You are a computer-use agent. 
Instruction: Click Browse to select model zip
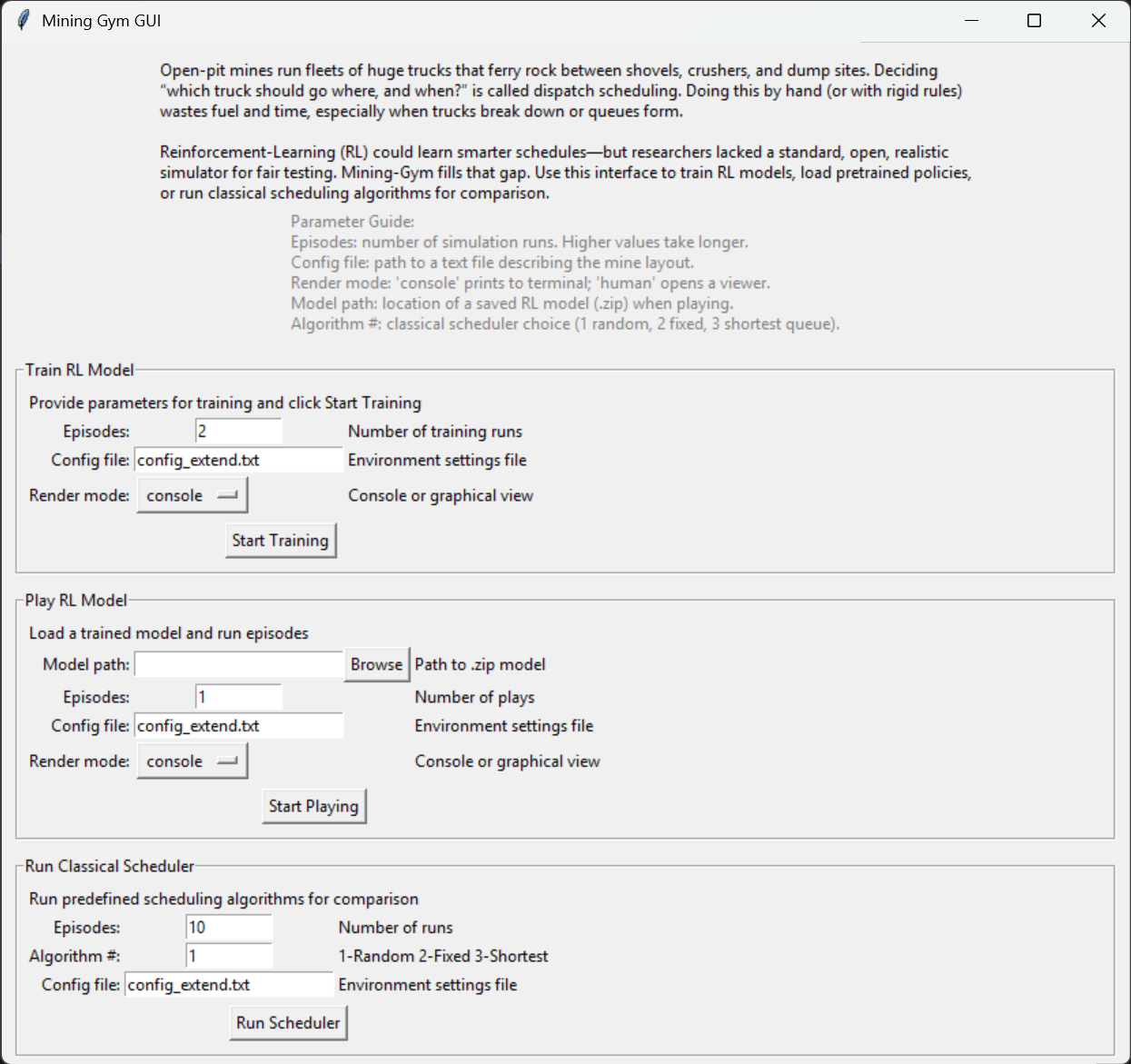pyautogui.click(x=376, y=665)
